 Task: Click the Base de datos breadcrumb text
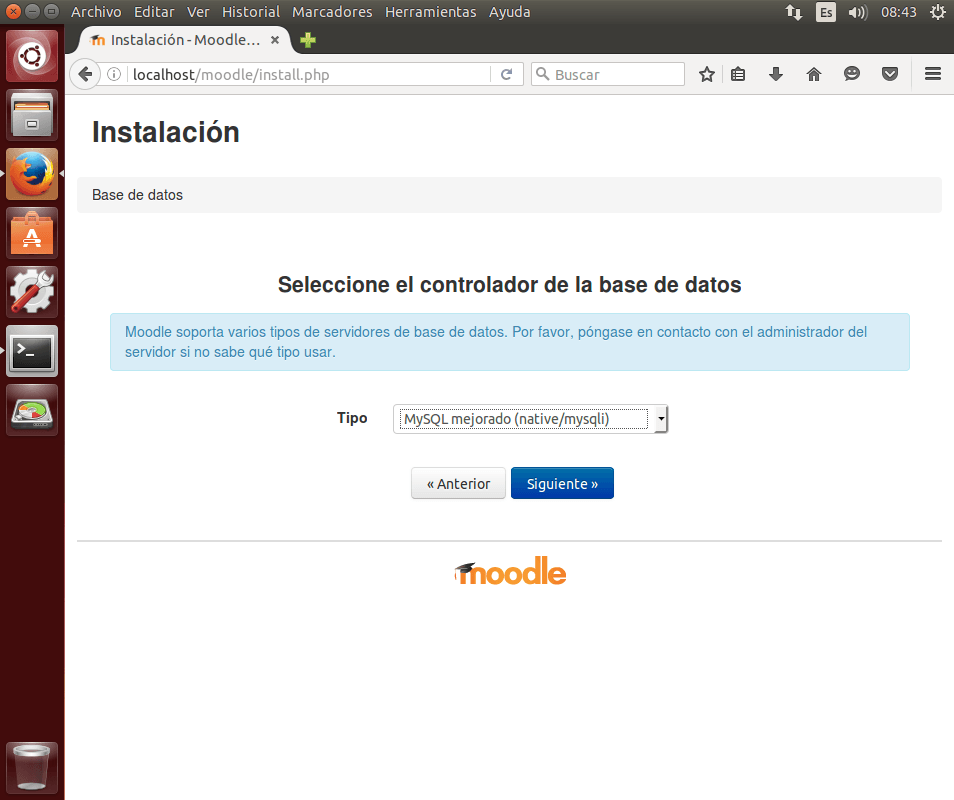[138, 195]
